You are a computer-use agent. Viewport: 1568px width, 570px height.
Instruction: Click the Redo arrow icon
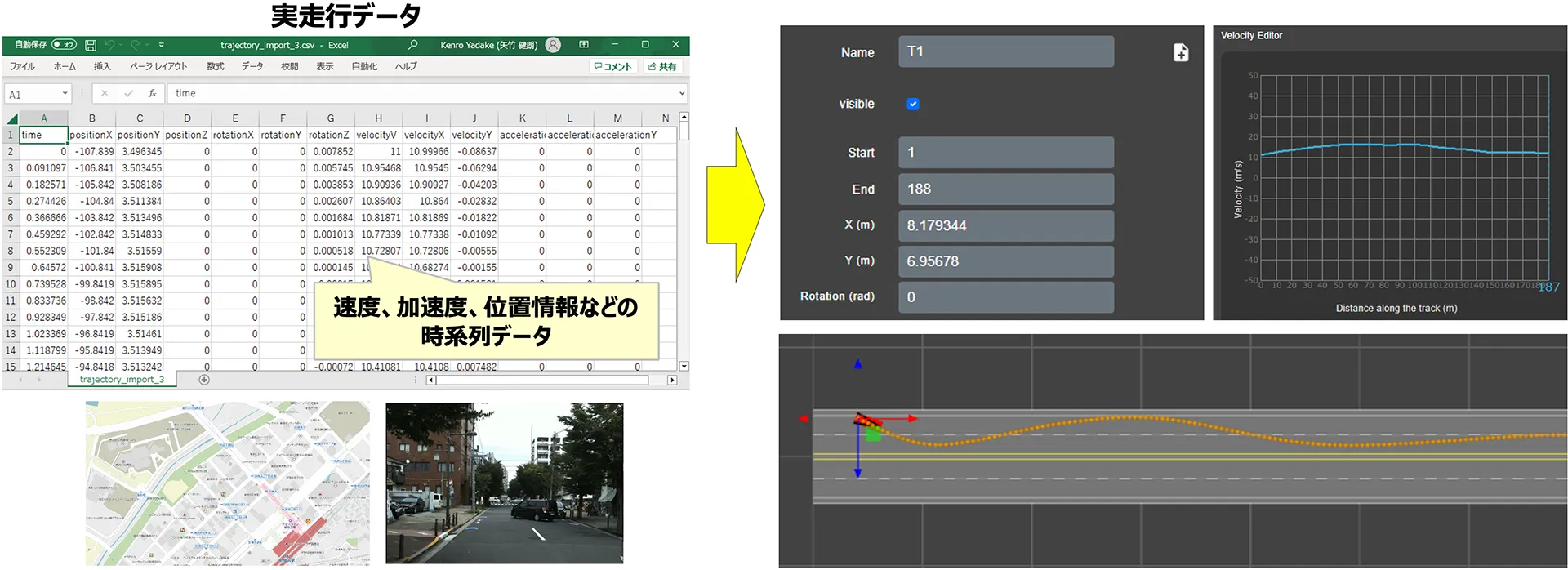(136, 45)
